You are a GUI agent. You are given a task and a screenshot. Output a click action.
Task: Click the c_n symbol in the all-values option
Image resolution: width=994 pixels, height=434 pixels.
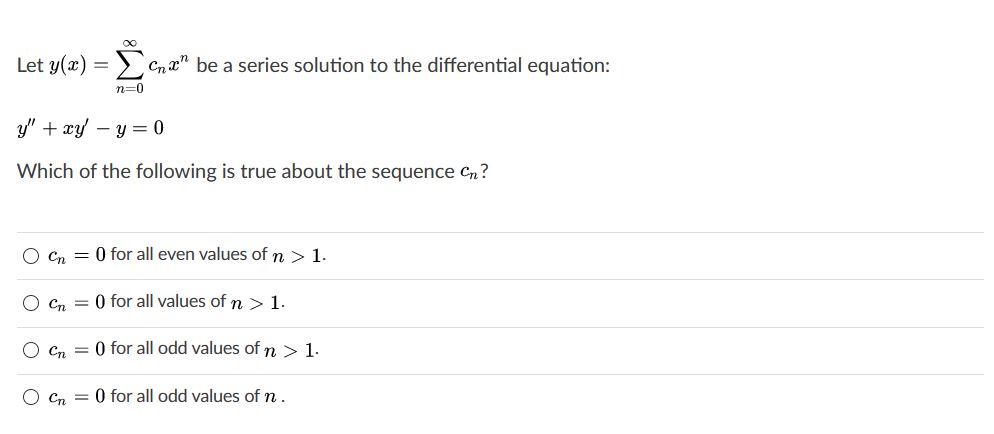pos(58,303)
